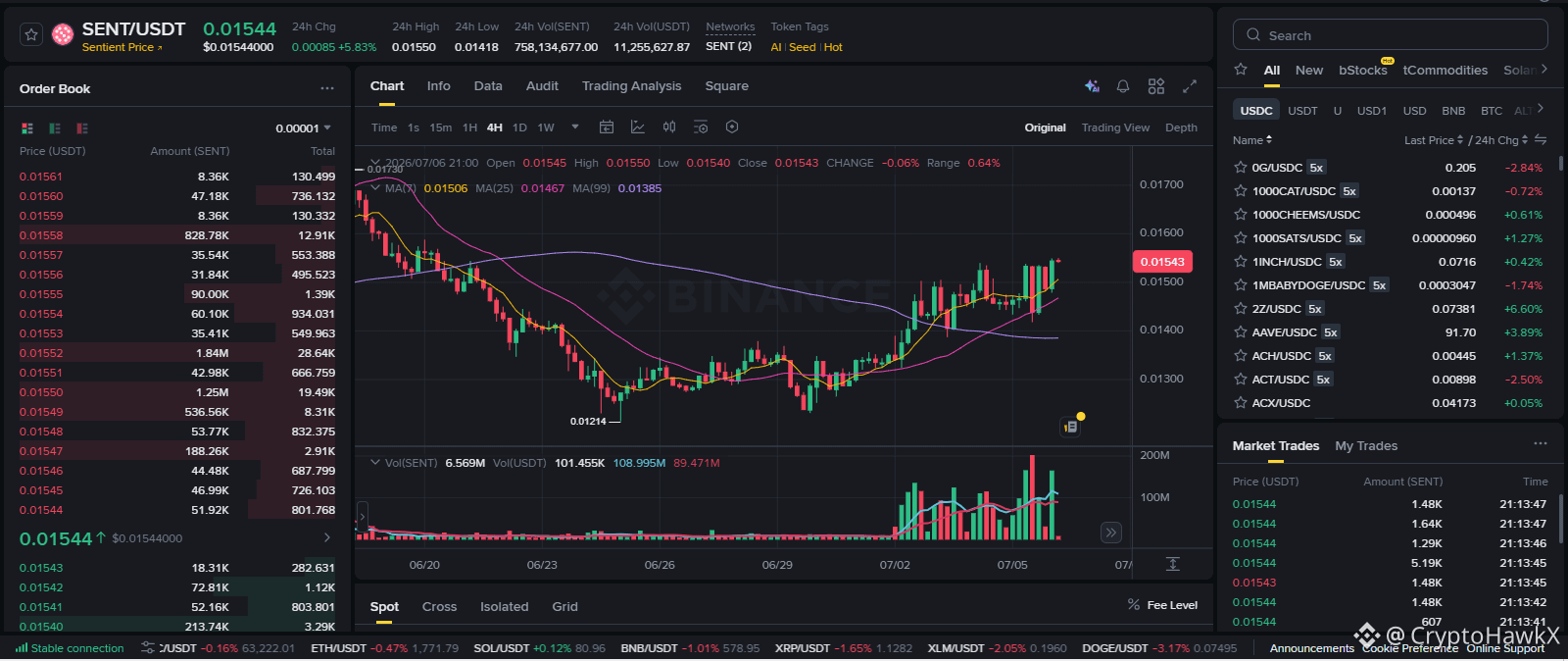Screen dimensions: 1568x661
Task: Sort the pairs list by Last Price
Action: (x=1433, y=140)
